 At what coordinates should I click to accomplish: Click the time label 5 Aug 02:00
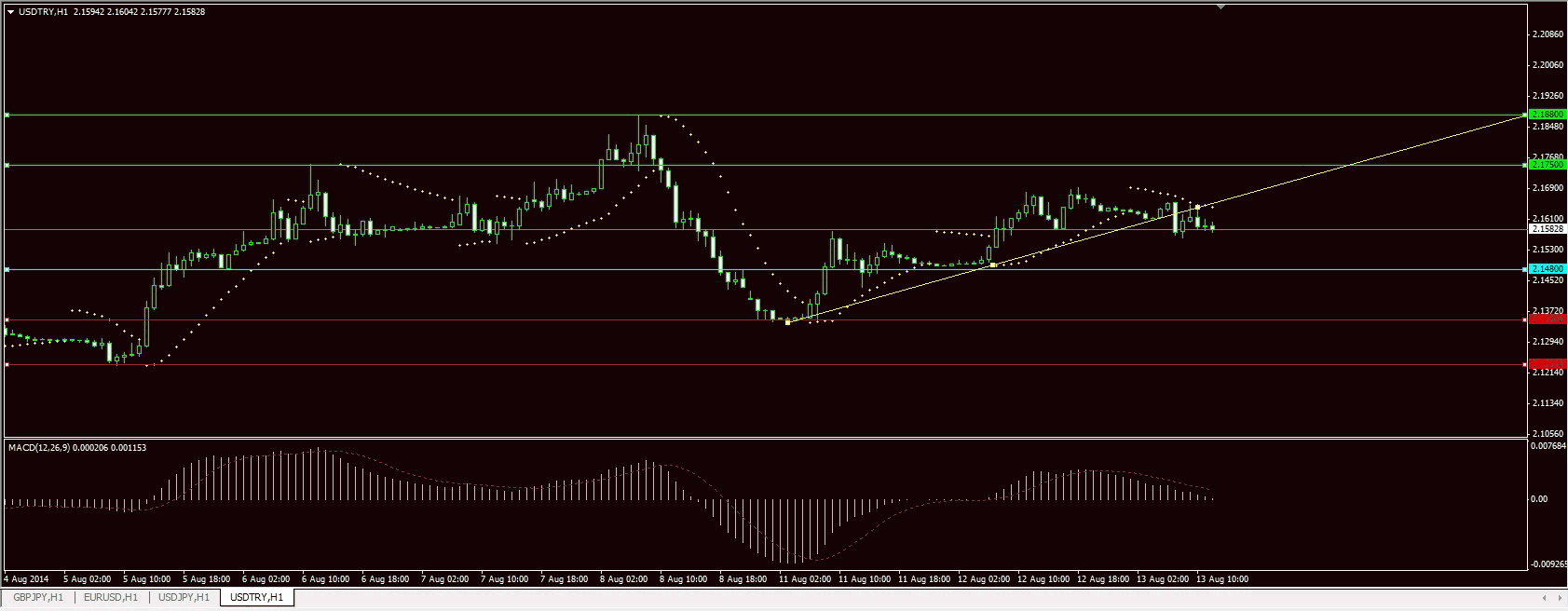coord(87,579)
